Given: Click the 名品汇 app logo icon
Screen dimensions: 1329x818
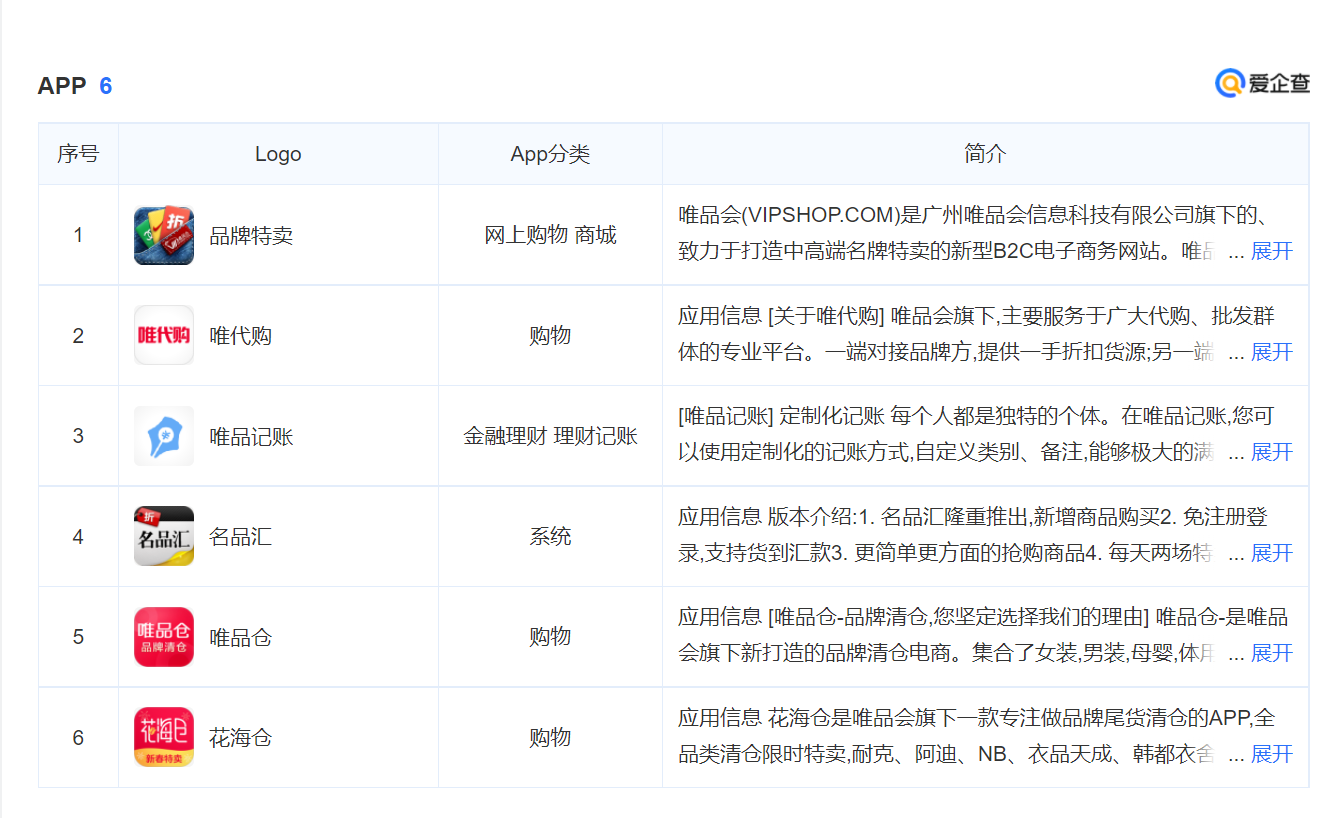Looking at the screenshot, I should pyautogui.click(x=164, y=536).
